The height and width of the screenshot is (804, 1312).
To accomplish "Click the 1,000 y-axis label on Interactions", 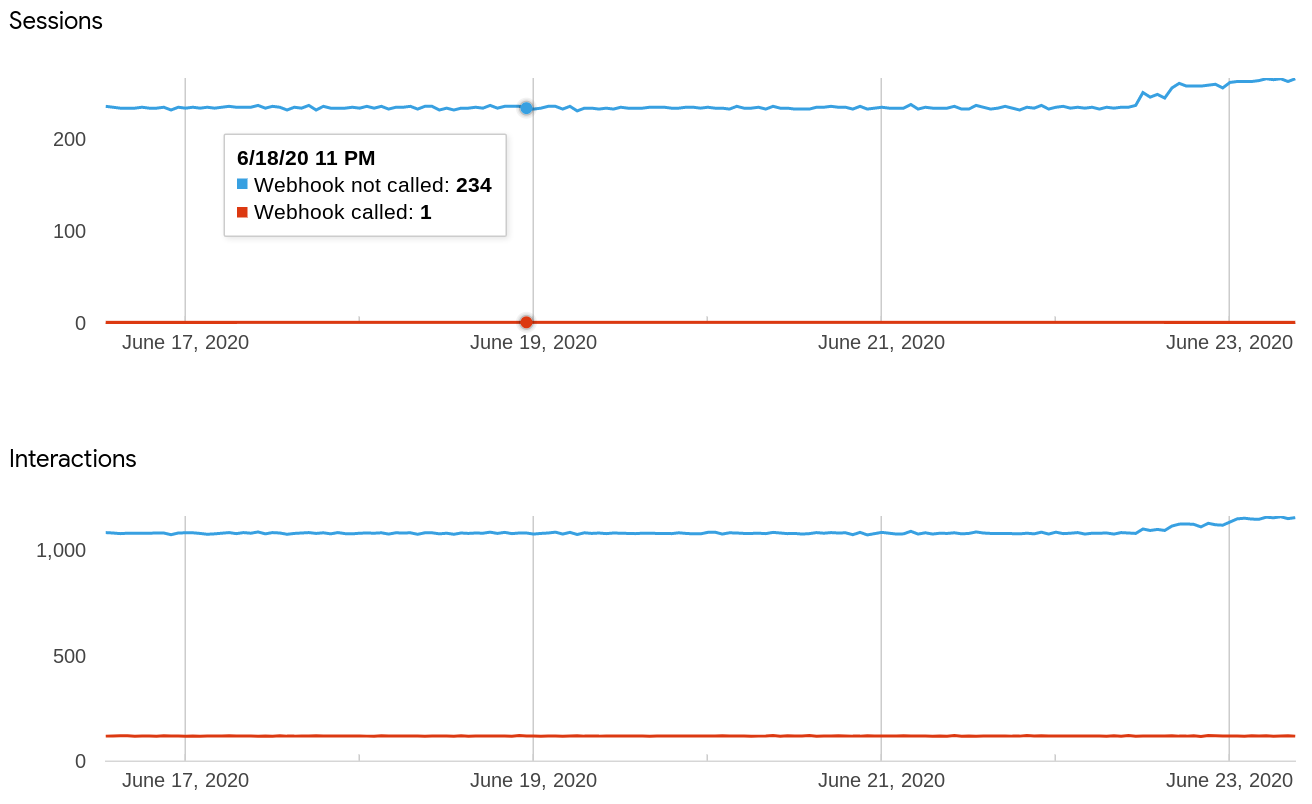I will [60, 550].
